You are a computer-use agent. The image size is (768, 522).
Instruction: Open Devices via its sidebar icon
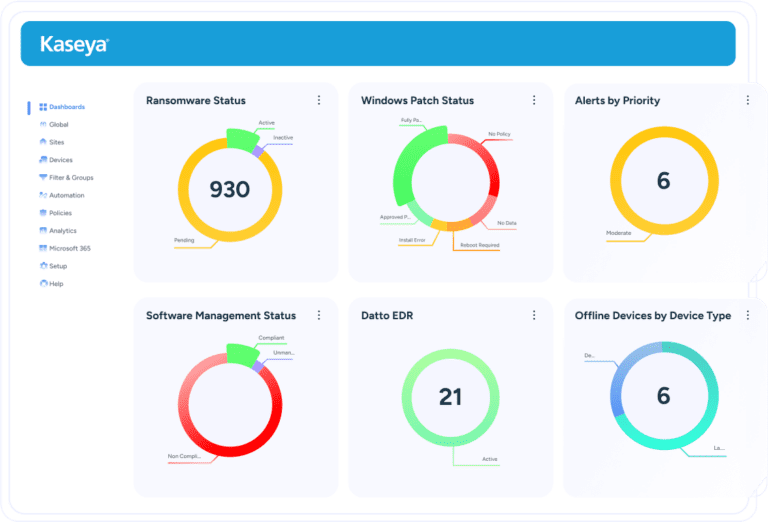tap(43, 160)
